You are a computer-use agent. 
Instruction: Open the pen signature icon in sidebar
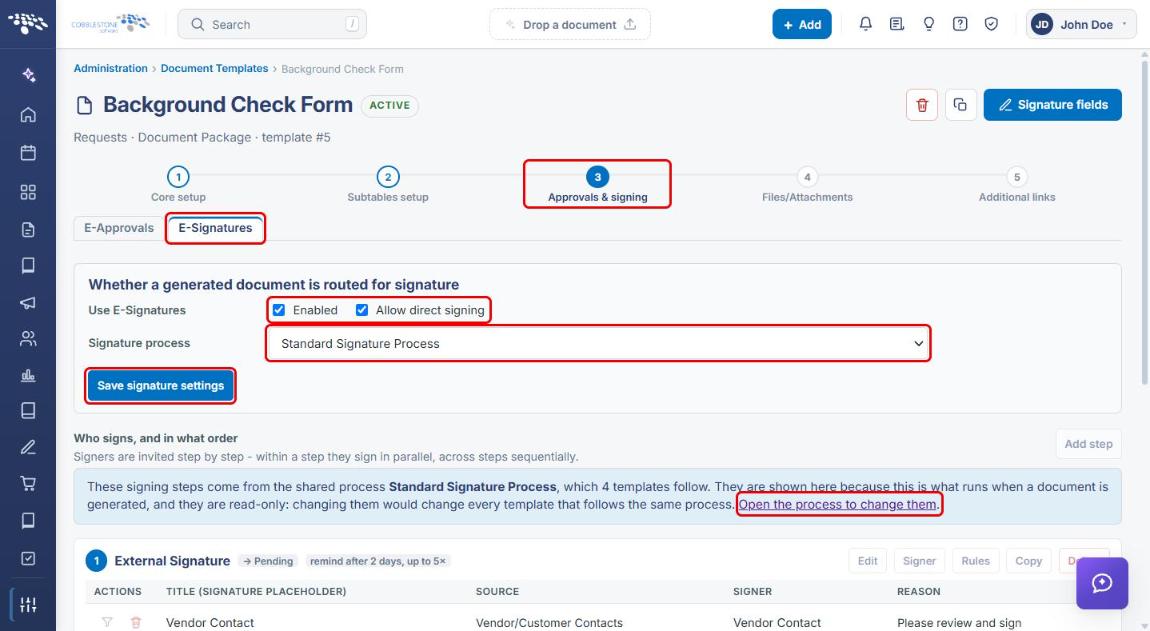[28, 447]
